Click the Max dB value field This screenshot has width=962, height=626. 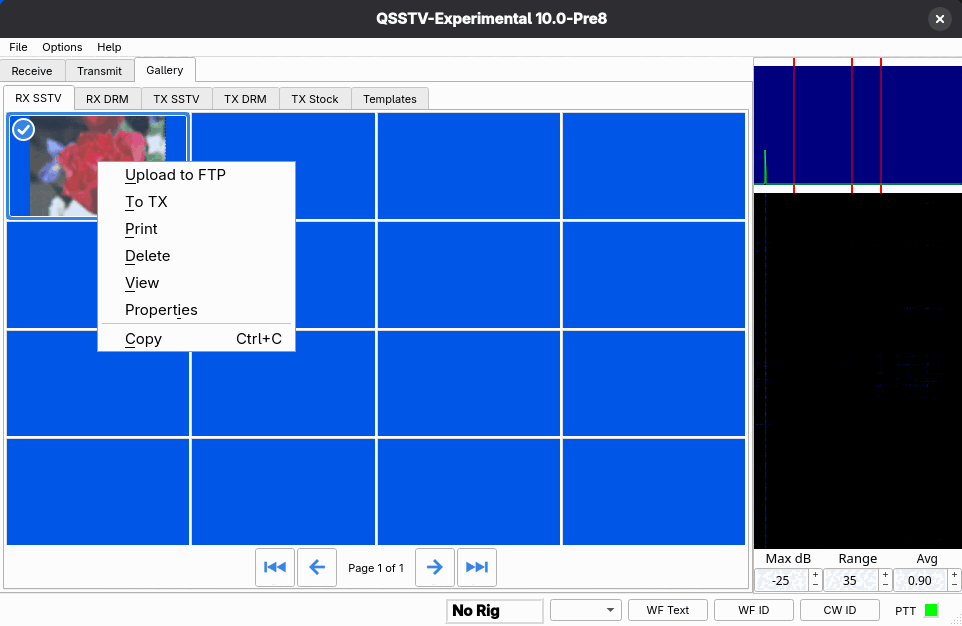782,580
